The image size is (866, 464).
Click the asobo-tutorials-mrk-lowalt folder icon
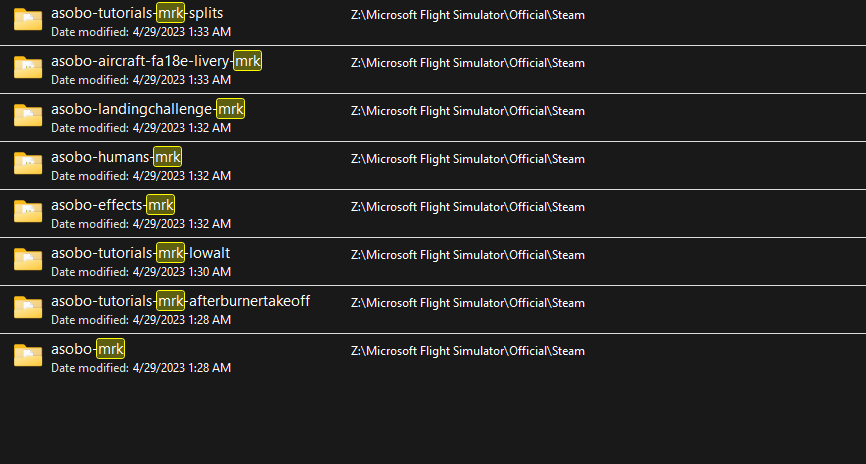pos(27,260)
